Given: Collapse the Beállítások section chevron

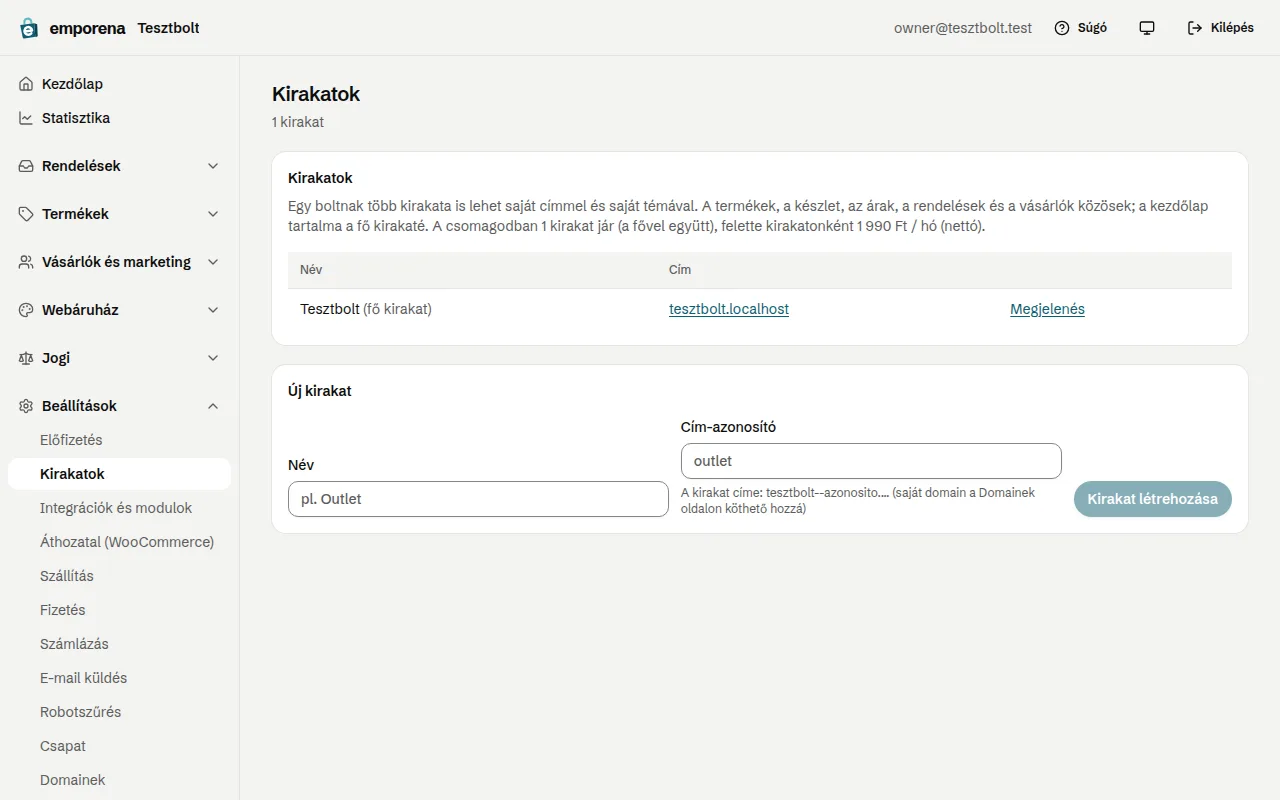Looking at the screenshot, I should (213, 406).
